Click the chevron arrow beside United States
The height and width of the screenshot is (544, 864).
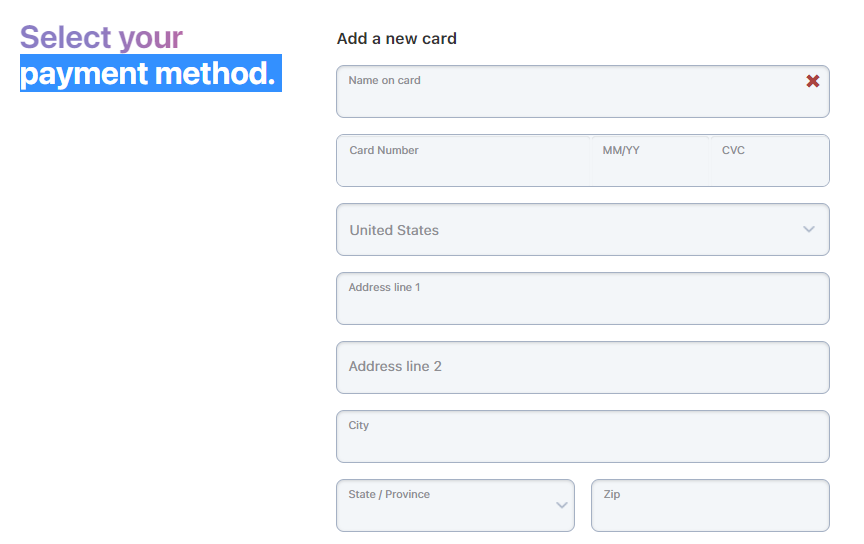[809, 229]
